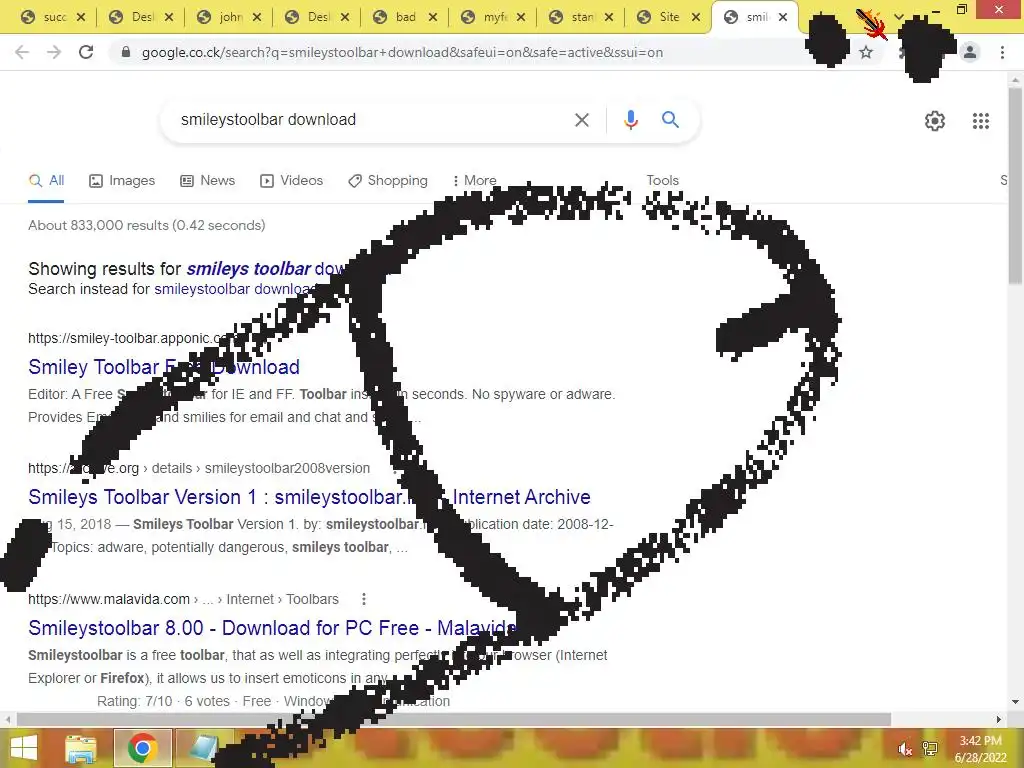This screenshot has height=768, width=1024.
Task: Click the scroll right arrow
Action: tap(999, 720)
